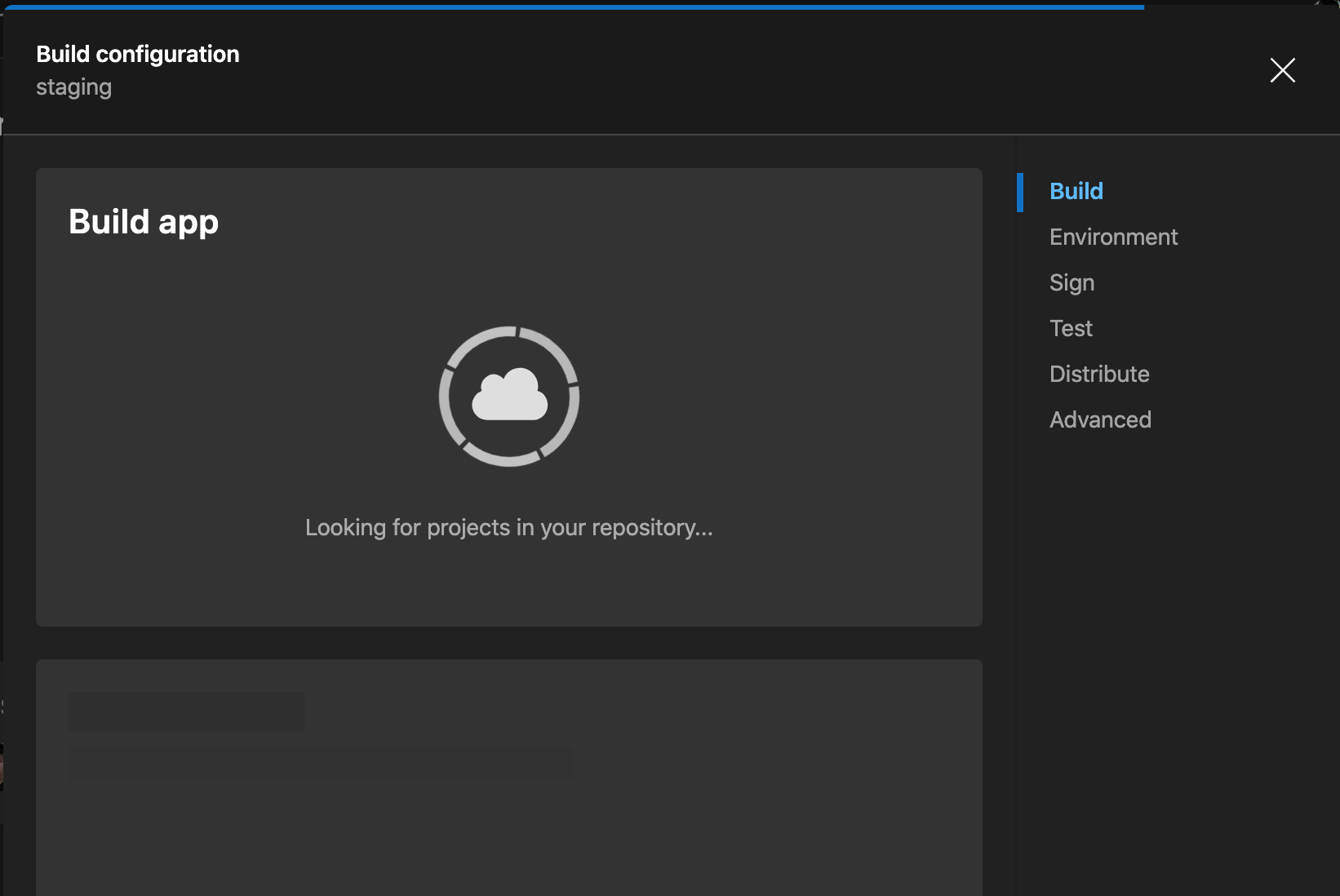Image resolution: width=1340 pixels, height=896 pixels.
Task: Click the 'Build configuration' title
Action: [138, 54]
